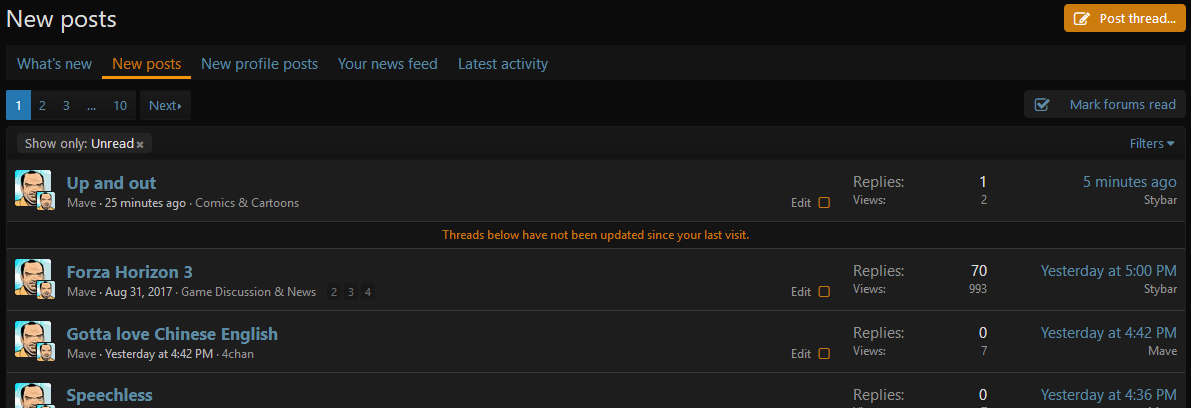Image resolution: width=1191 pixels, height=408 pixels.
Task: Click the avatar beside Forza Horizon 3
Action: click(x=33, y=276)
